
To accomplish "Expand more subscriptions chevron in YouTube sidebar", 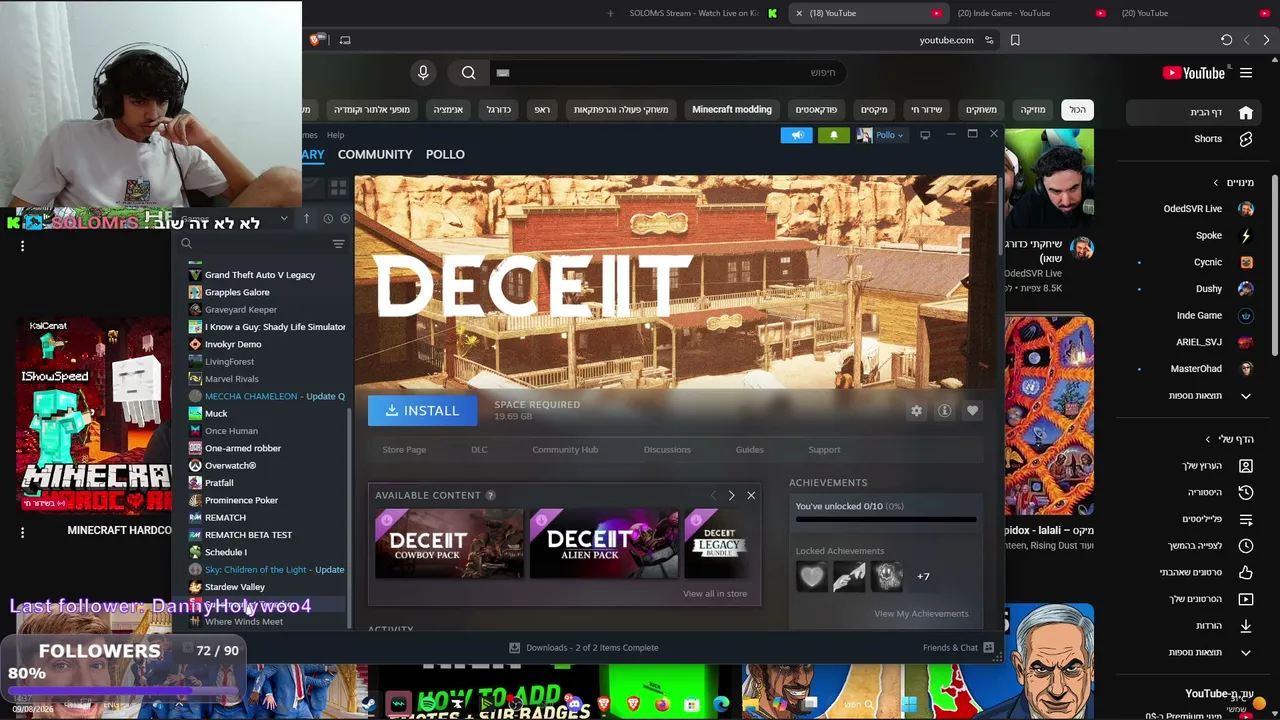I will pyautogui.click(x=1246, y=396).
